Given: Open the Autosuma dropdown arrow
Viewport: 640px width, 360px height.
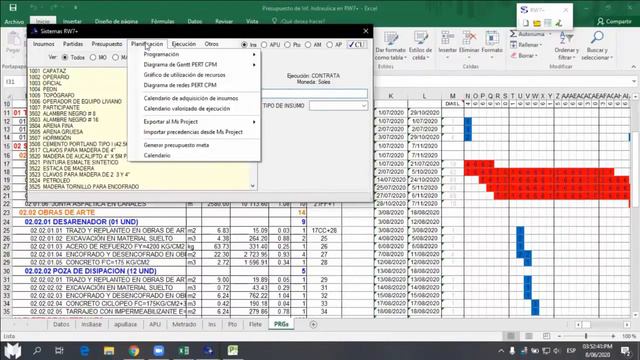Looking at the screenshot, I should pyautogui.click(x=550, y=34).
